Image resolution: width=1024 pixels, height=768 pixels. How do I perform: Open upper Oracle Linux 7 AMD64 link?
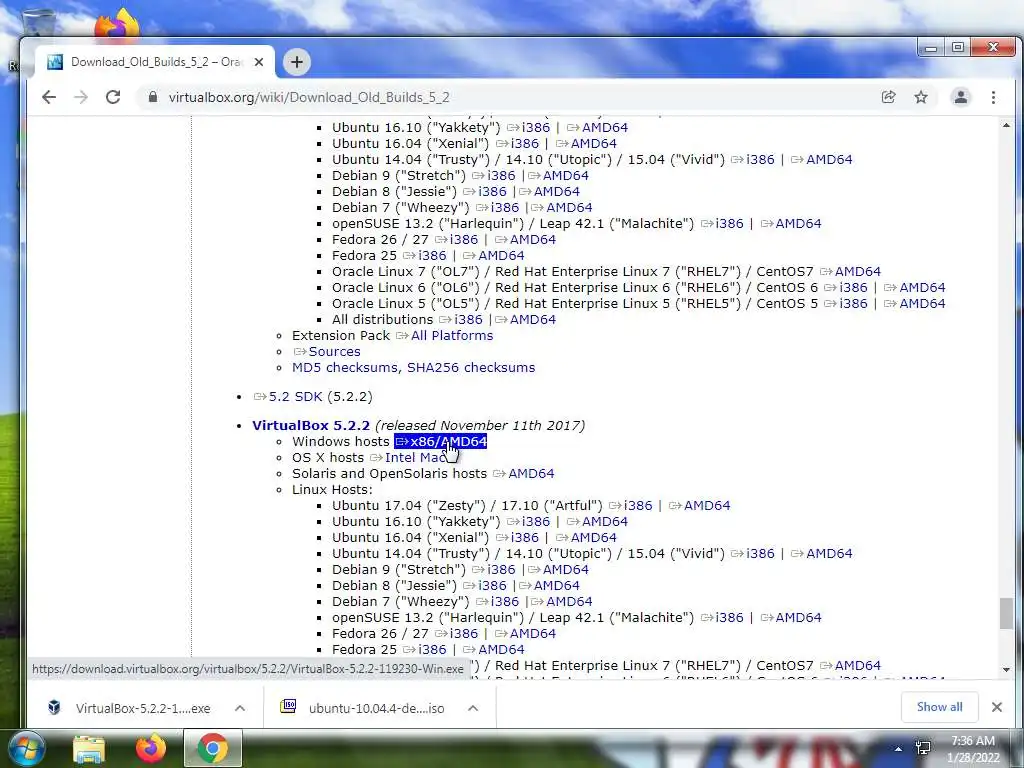850,272
